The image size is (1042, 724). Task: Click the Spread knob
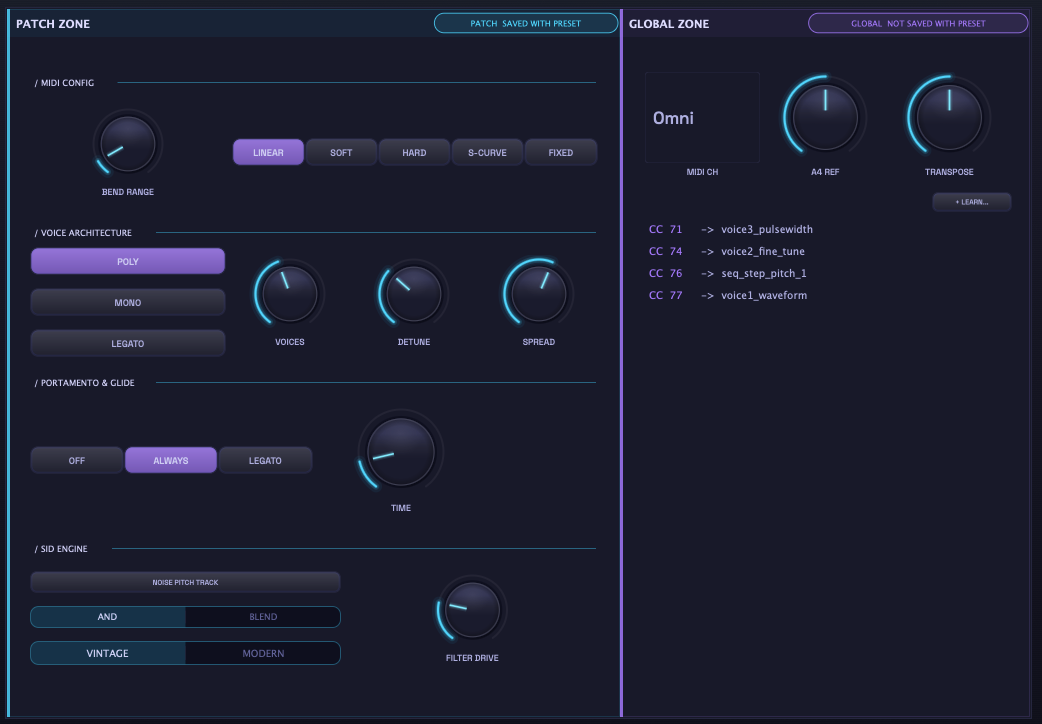coord(538,294)
